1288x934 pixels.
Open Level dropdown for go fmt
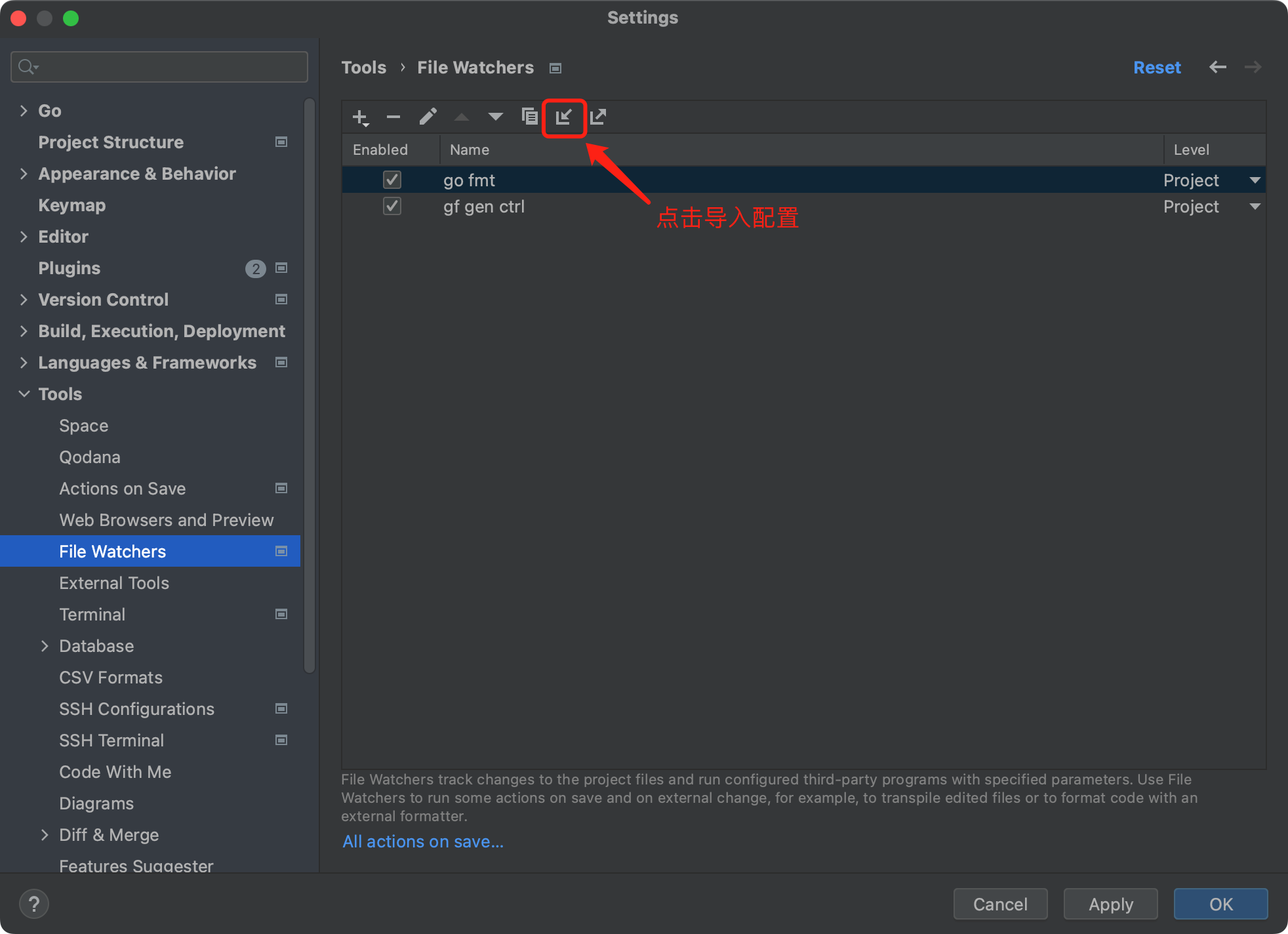click(1255, 180)
